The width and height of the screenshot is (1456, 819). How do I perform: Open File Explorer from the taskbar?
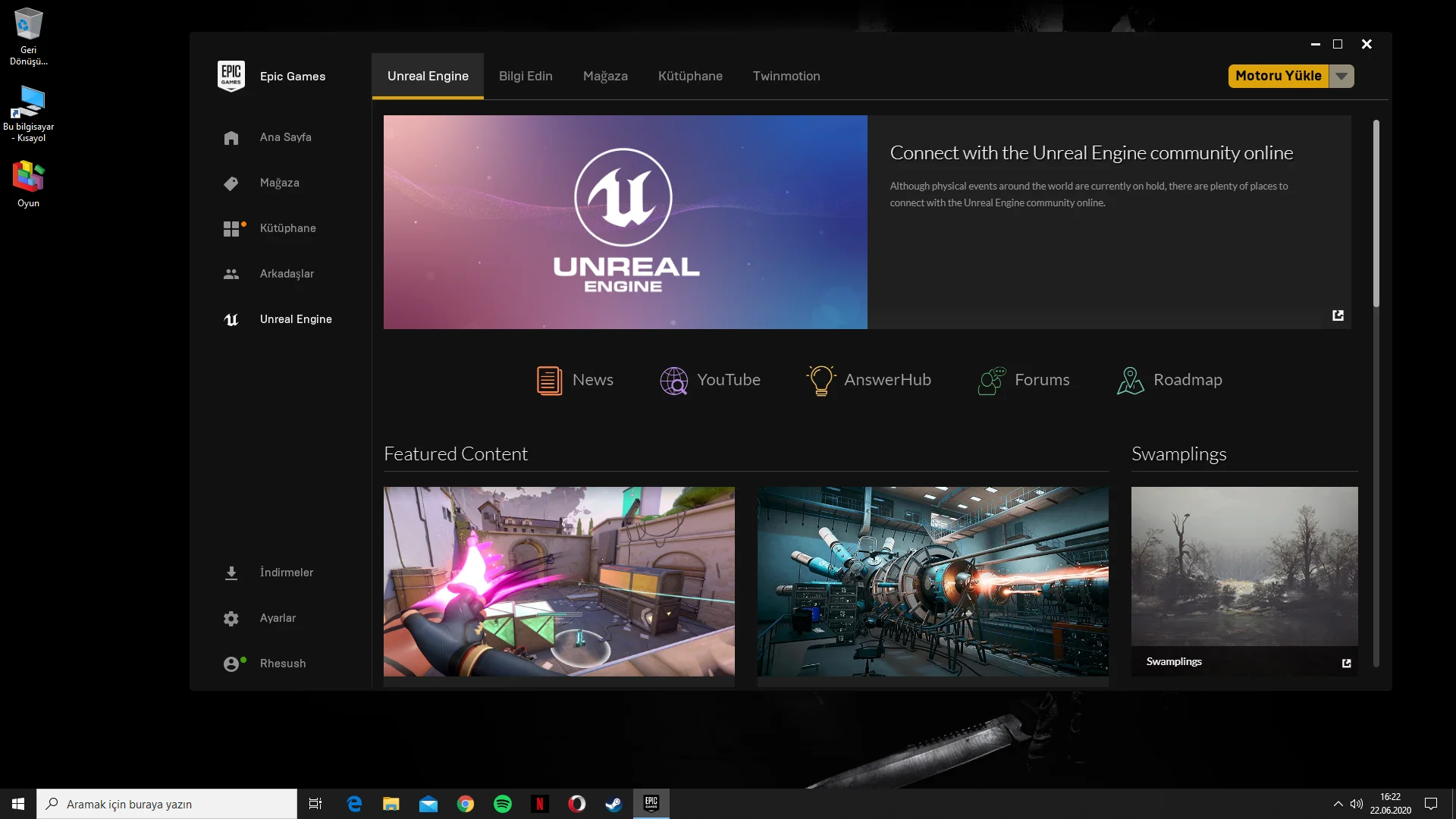[391, 804]
